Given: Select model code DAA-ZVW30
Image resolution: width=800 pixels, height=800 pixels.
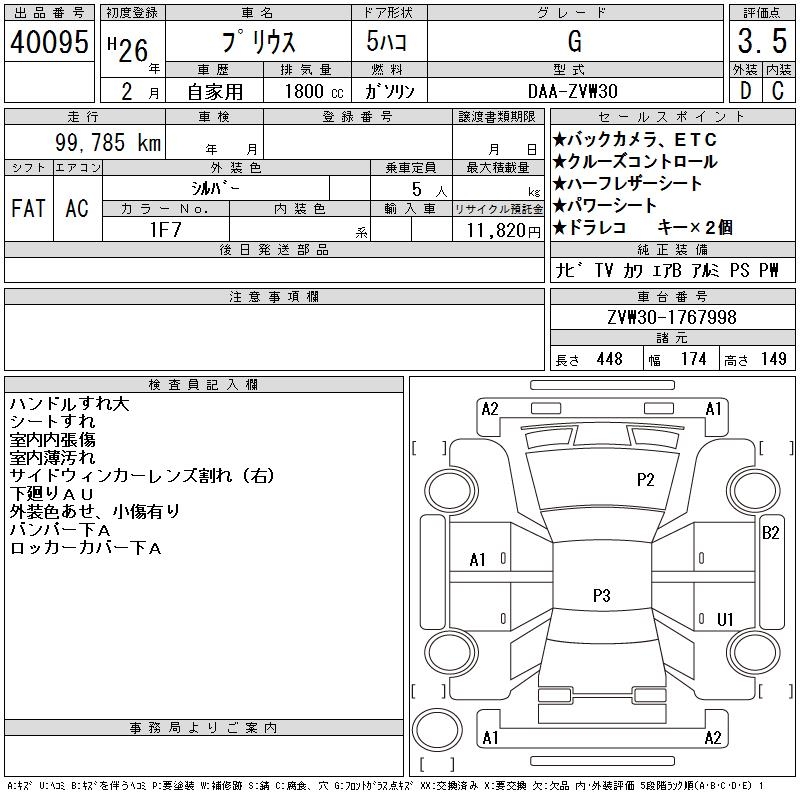Looking at the screenshot, I should (x=573, y=91).
